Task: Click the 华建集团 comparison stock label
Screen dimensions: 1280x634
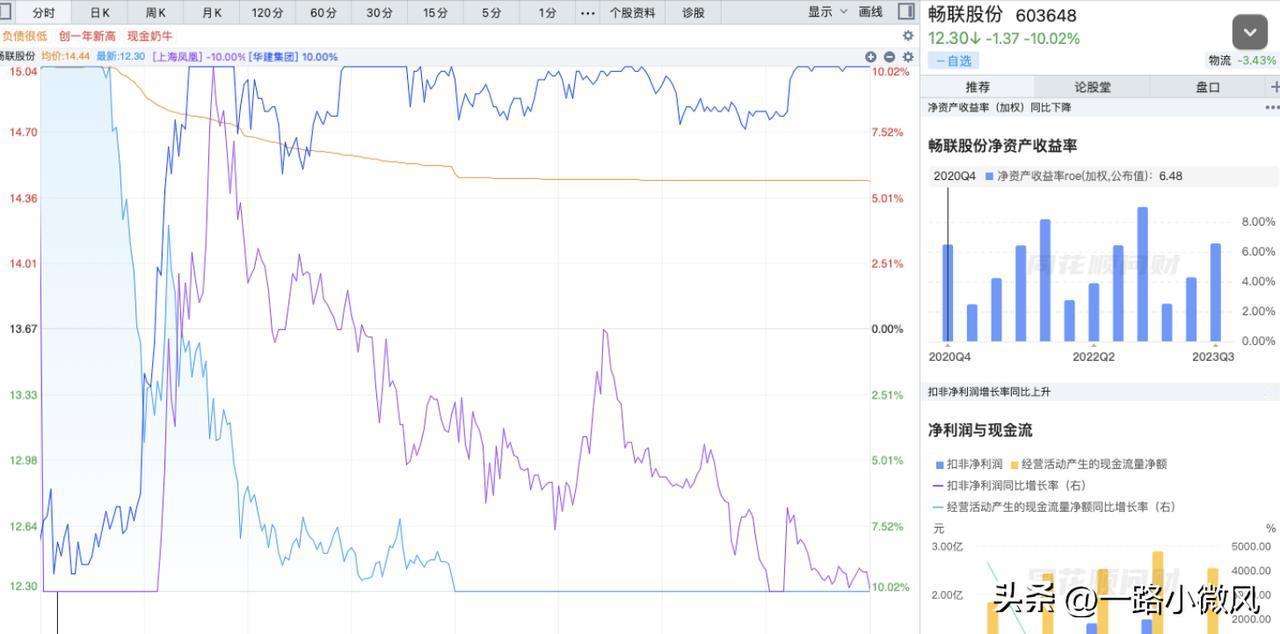Action: pos(274,57)
